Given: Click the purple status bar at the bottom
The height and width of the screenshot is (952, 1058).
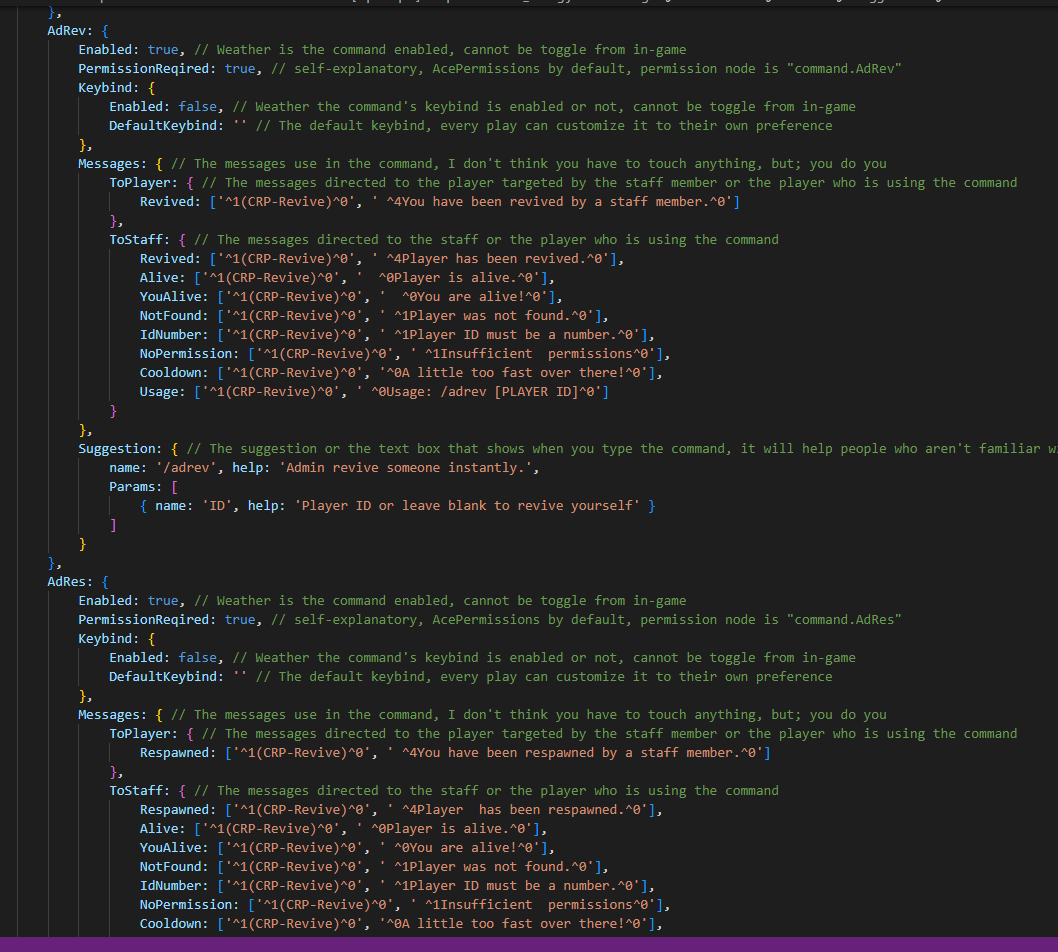Looking at the screenshot, I should tap(529, 946).
